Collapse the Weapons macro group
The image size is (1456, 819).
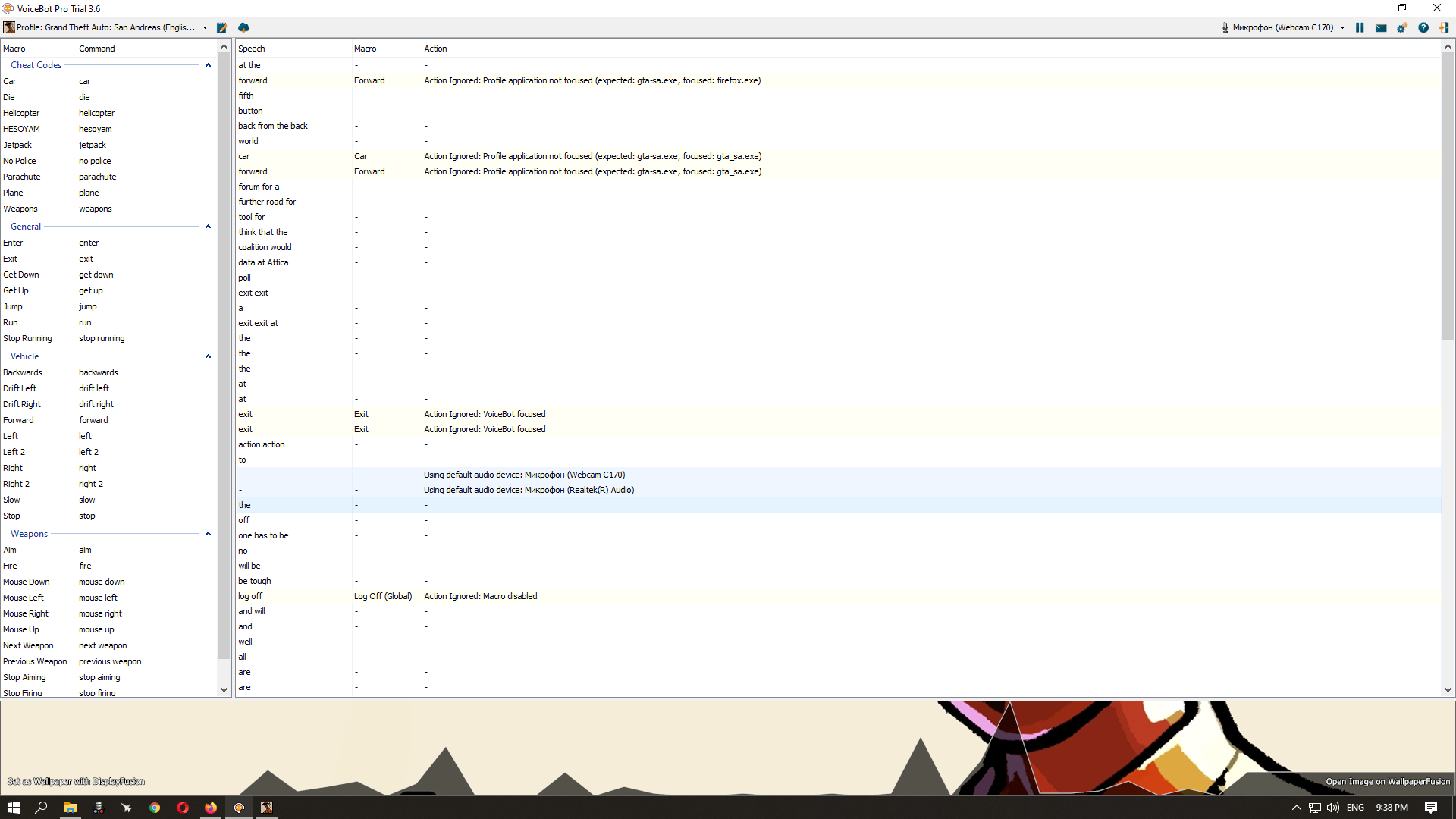(208, 534)
